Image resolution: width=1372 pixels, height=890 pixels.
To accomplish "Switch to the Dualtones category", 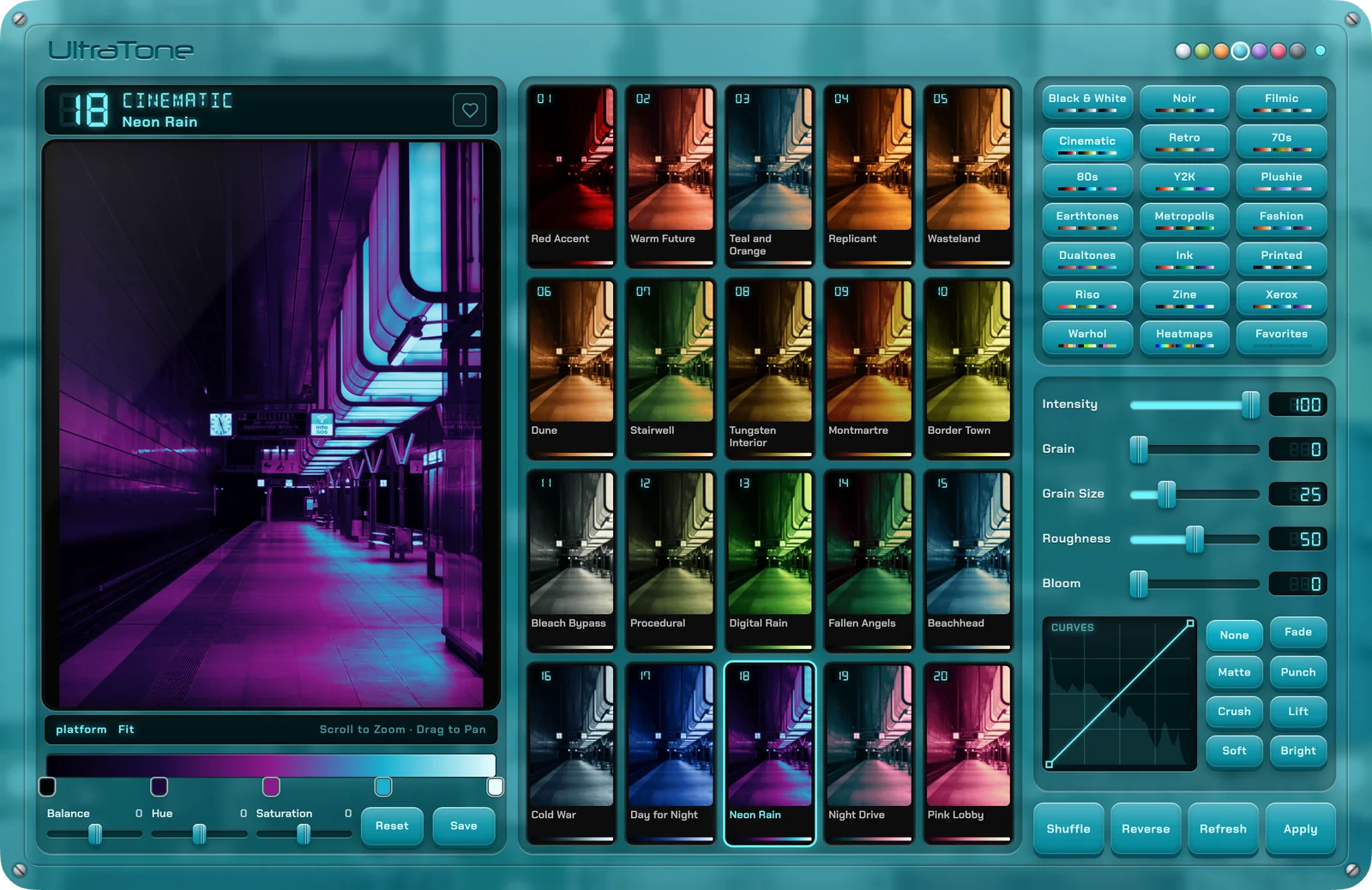I will (1087, 259).
